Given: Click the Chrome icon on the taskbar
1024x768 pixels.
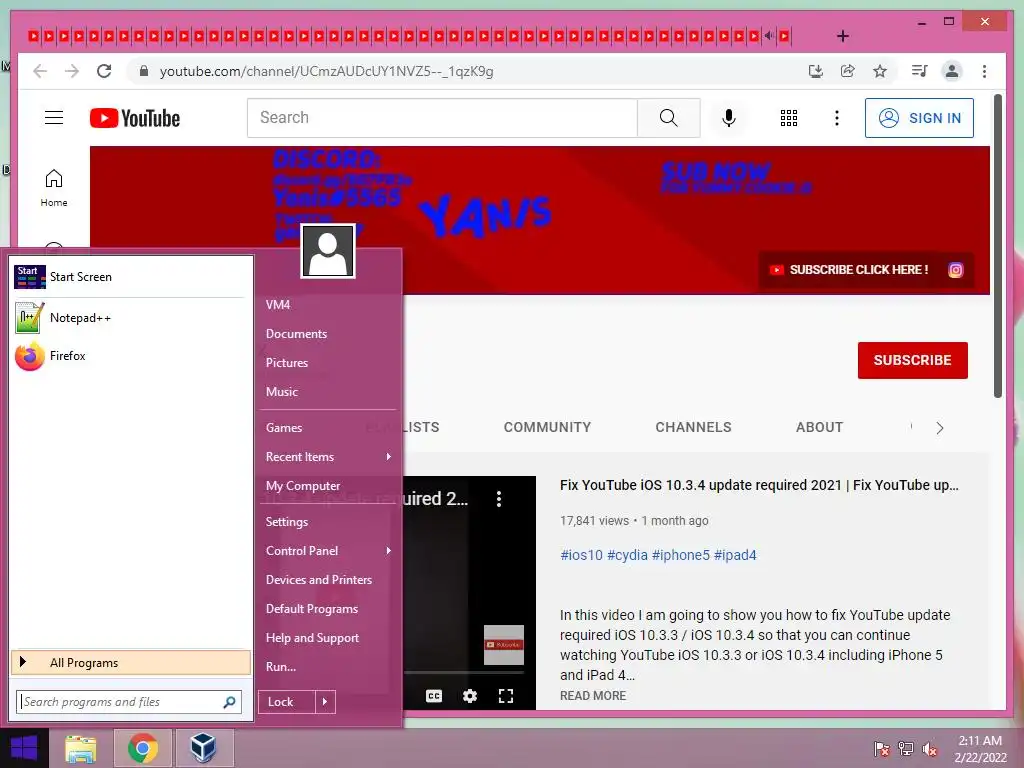Looking at the screenshot, I should (x=142, y=748).
